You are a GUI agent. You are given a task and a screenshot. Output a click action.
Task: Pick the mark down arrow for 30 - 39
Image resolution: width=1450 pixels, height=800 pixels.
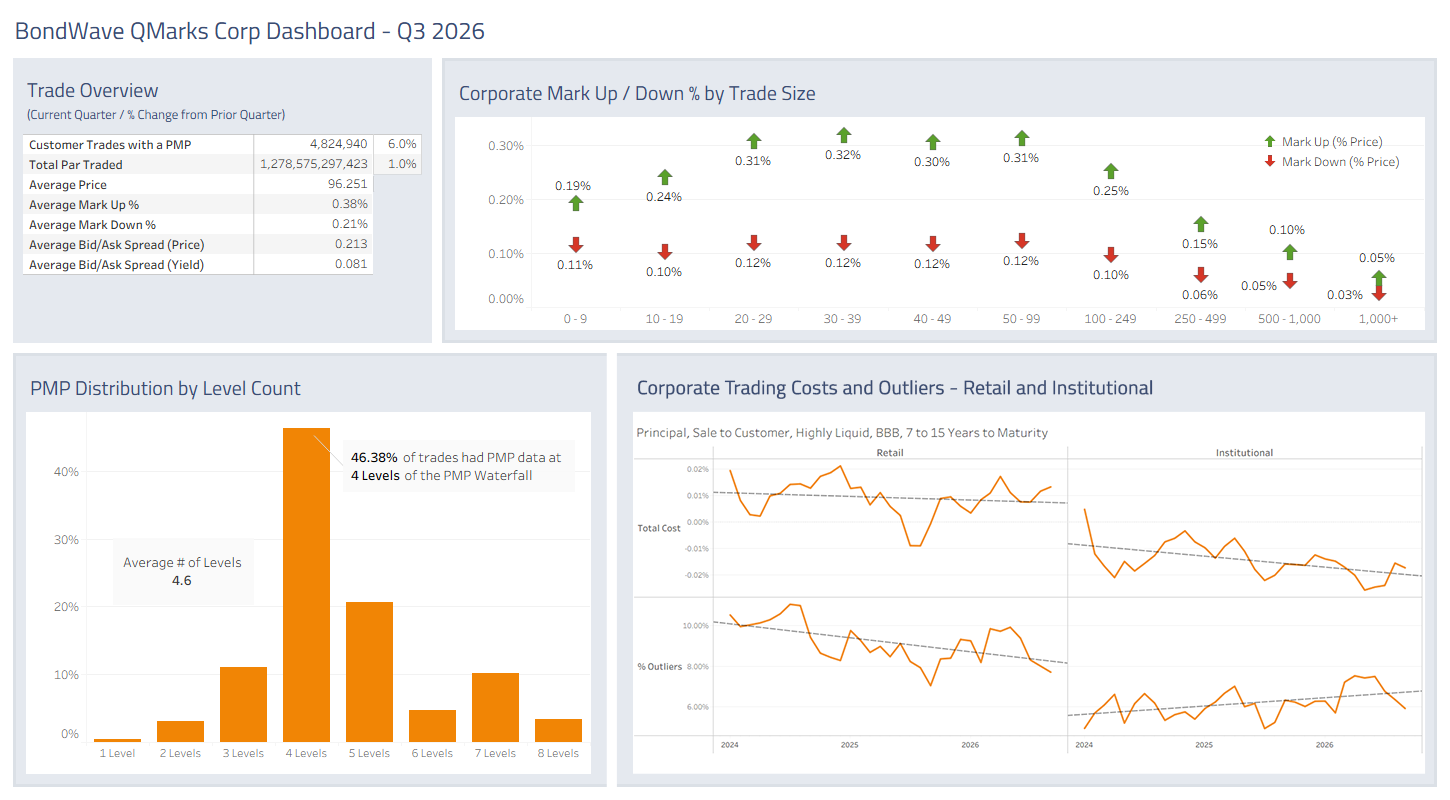pyautogui.click(x=843, y=242)
